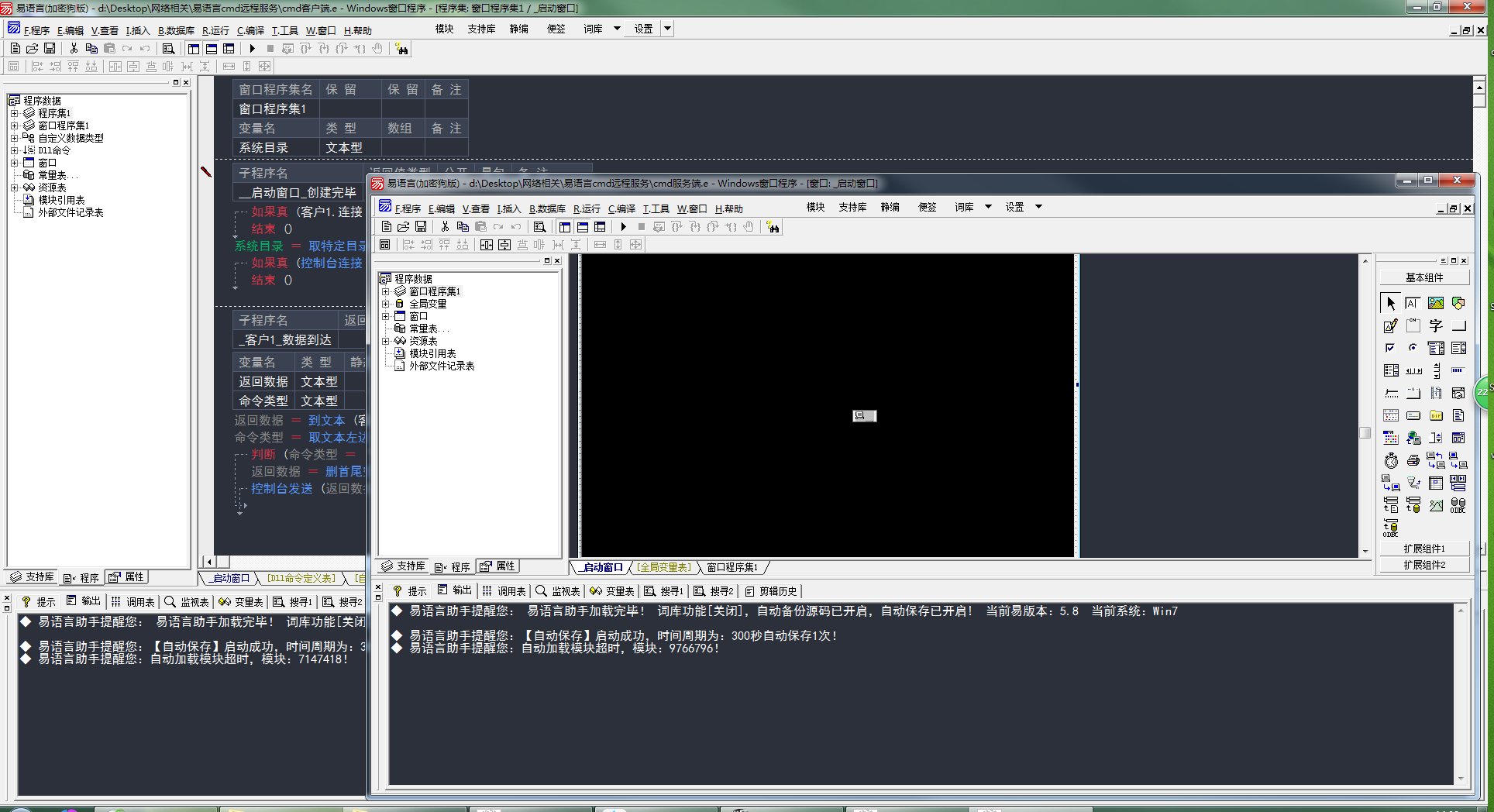The height and width of the screenshot is (812, 1494).
Task: Select the timer clock component
Action: coord(1391,461)
